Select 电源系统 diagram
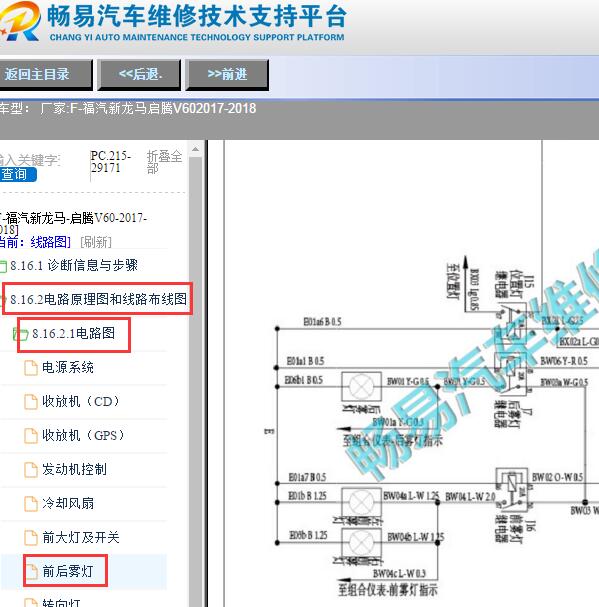Screen dimensions: 599x607 pos(68,367)
